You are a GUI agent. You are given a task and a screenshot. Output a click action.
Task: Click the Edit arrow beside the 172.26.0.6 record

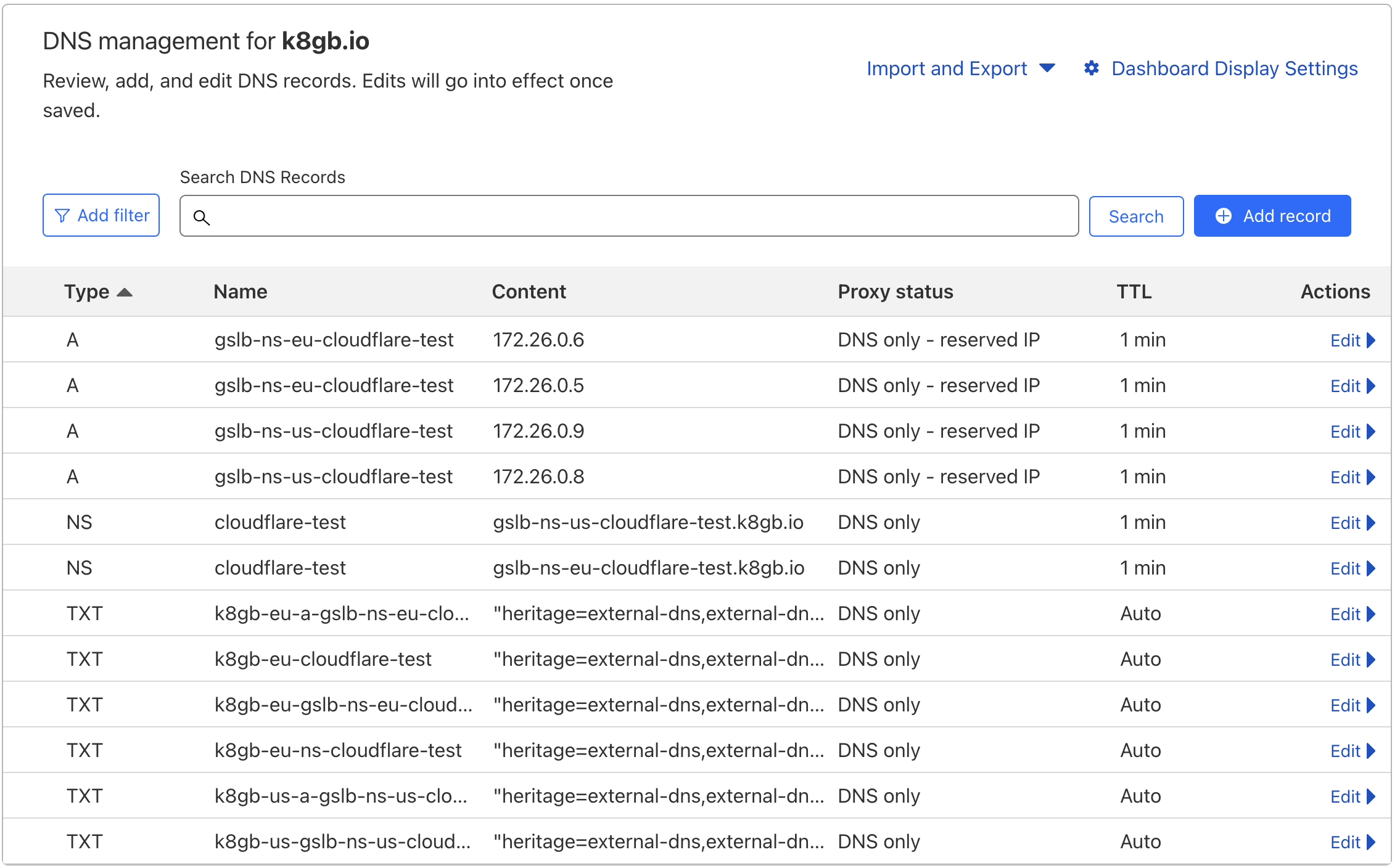click(1372, 340)
